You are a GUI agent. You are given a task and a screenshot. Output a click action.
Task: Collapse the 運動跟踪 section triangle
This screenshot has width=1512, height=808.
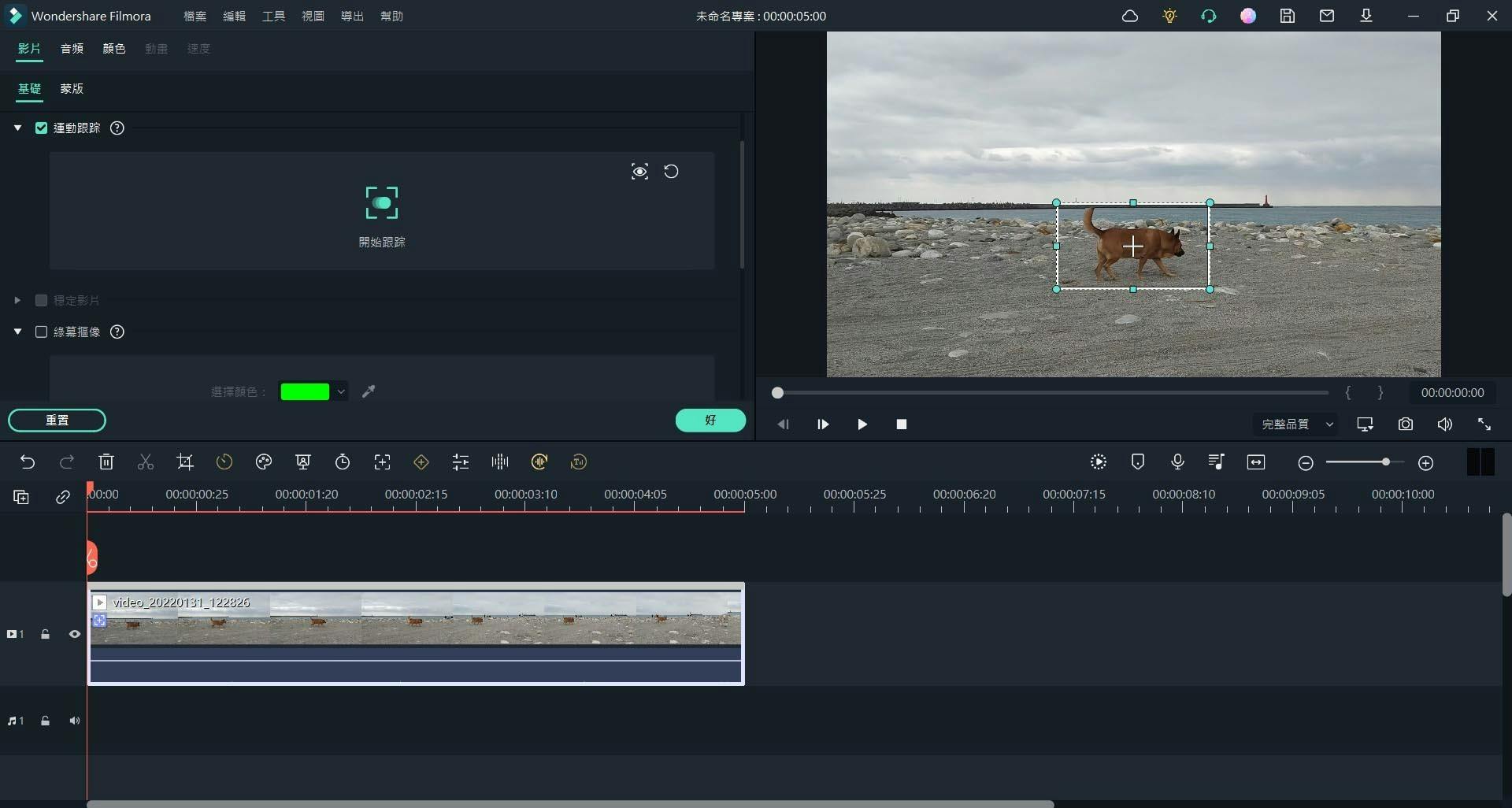[17, 128]
